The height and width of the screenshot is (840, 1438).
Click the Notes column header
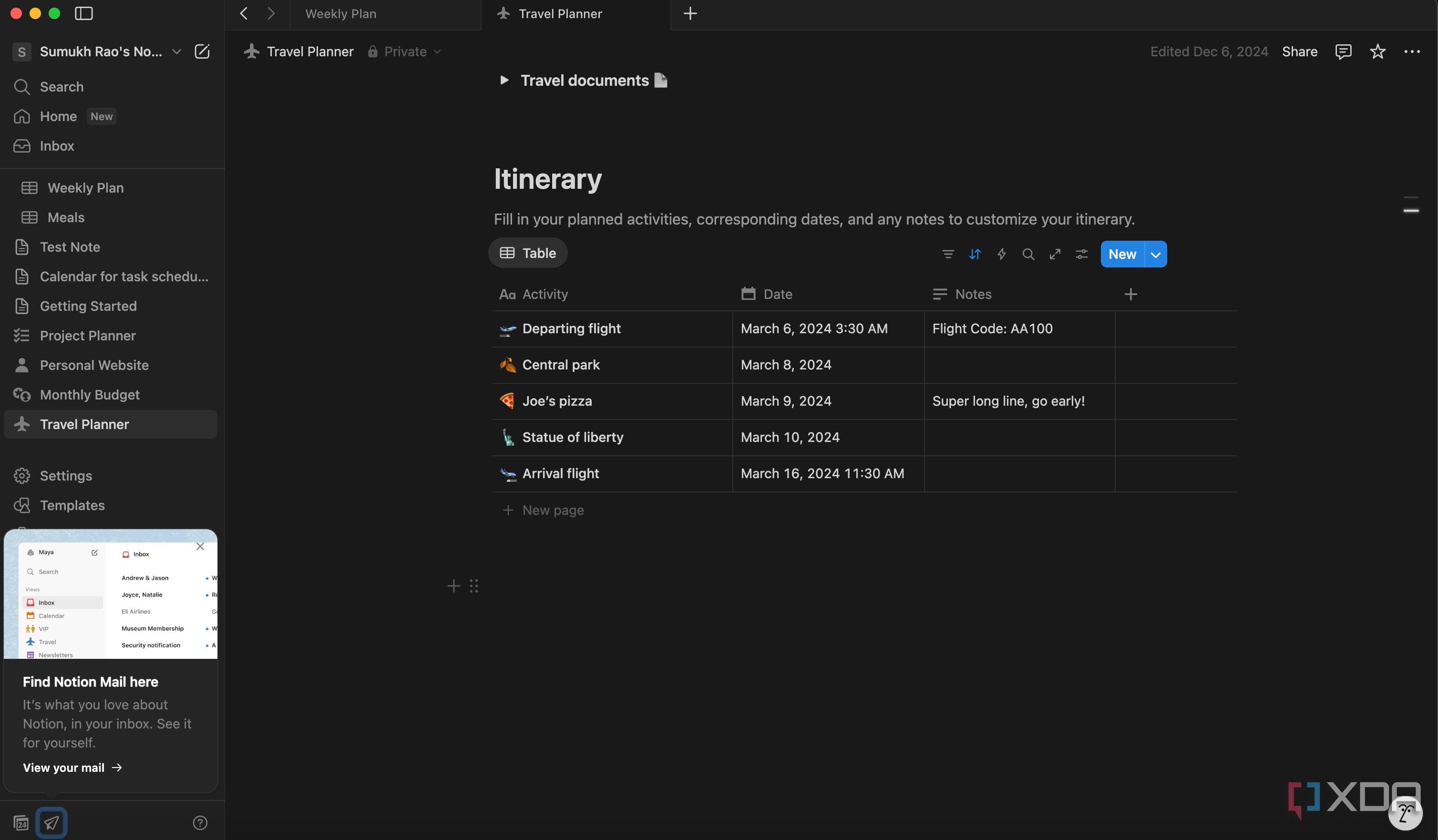[1020, 295]
